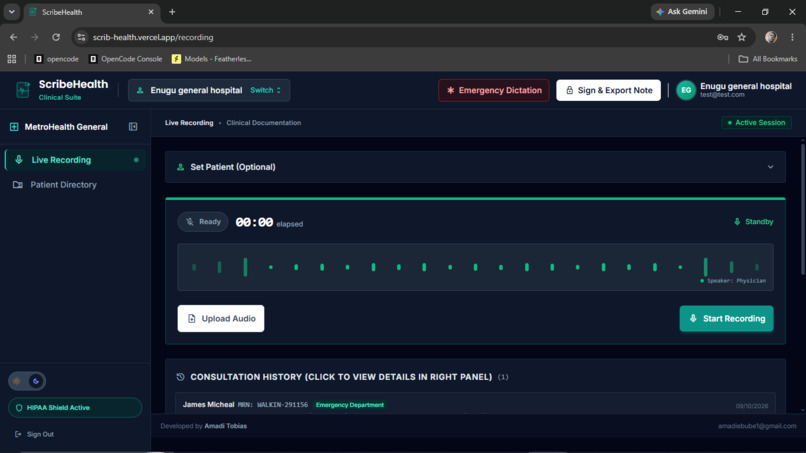
Task: Click the MetroHealth General plus icon
Action: 14,126
